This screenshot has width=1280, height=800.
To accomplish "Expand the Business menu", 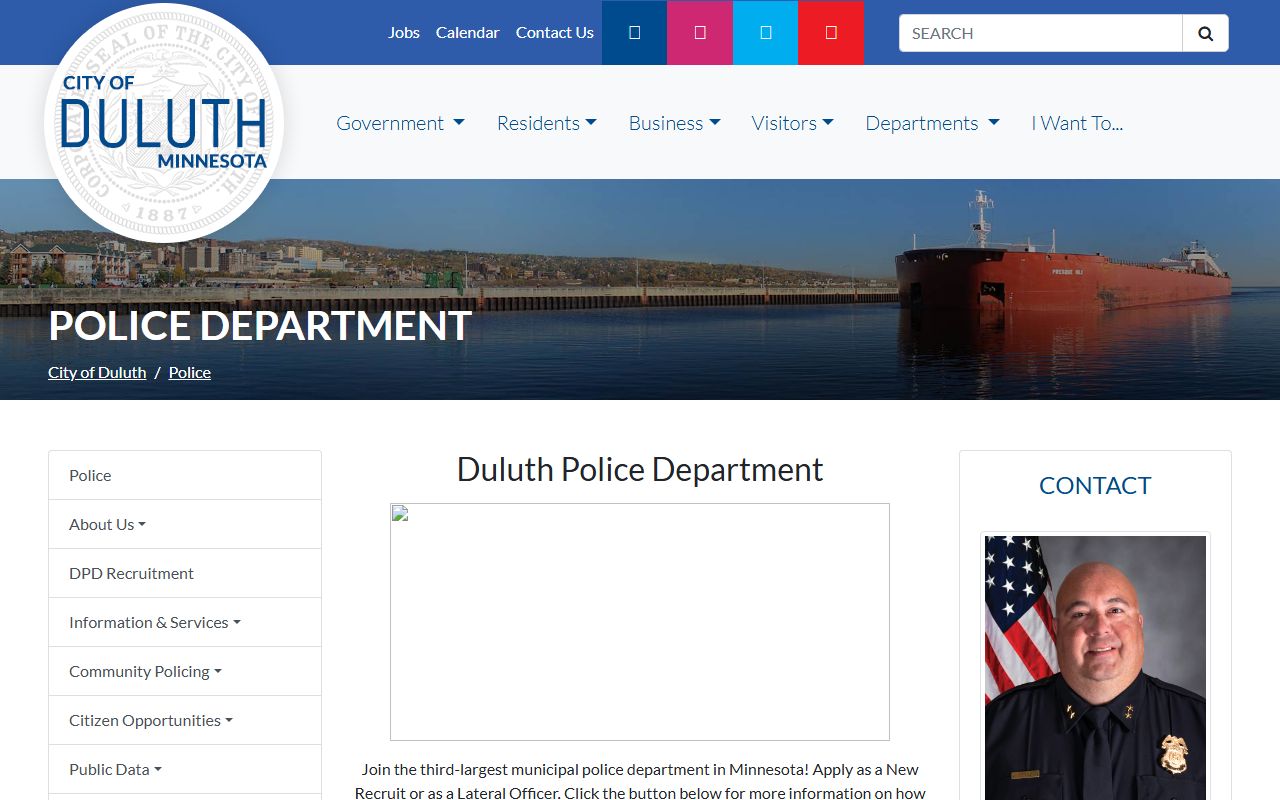I will [674, 123].
